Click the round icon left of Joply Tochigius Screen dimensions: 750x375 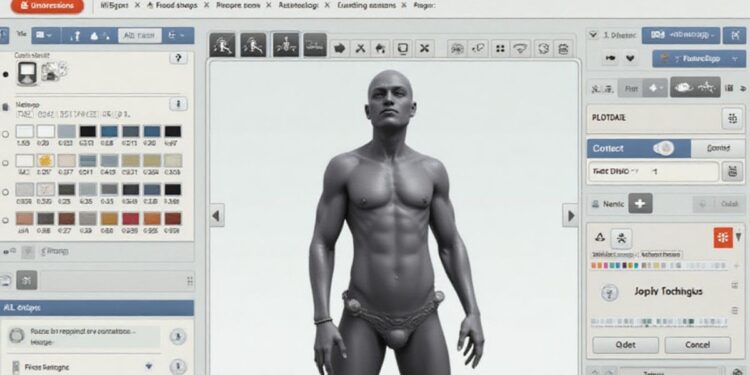point(609,292)
